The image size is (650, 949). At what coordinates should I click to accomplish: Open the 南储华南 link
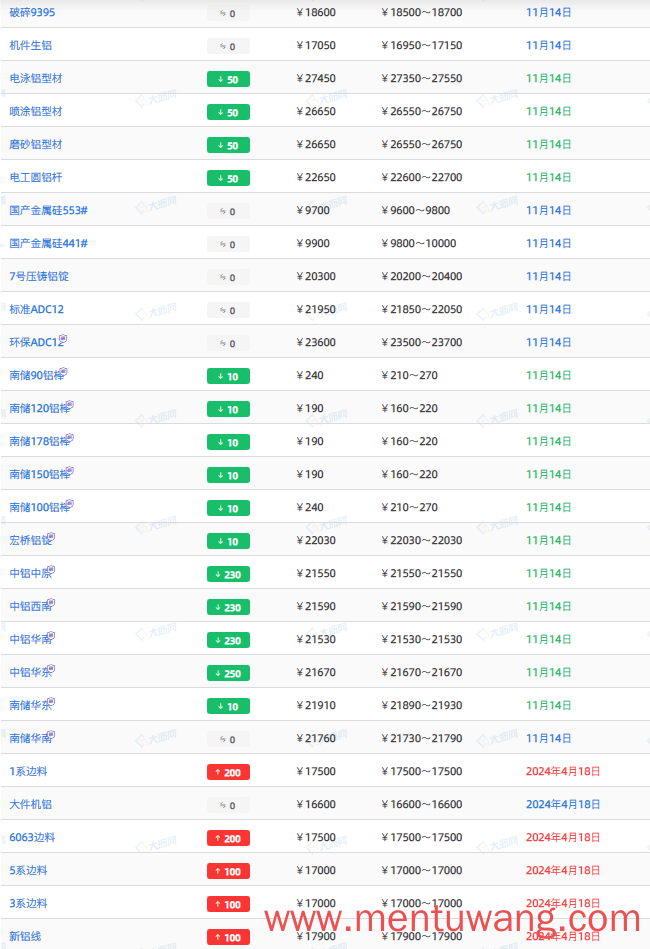point(31,738)
